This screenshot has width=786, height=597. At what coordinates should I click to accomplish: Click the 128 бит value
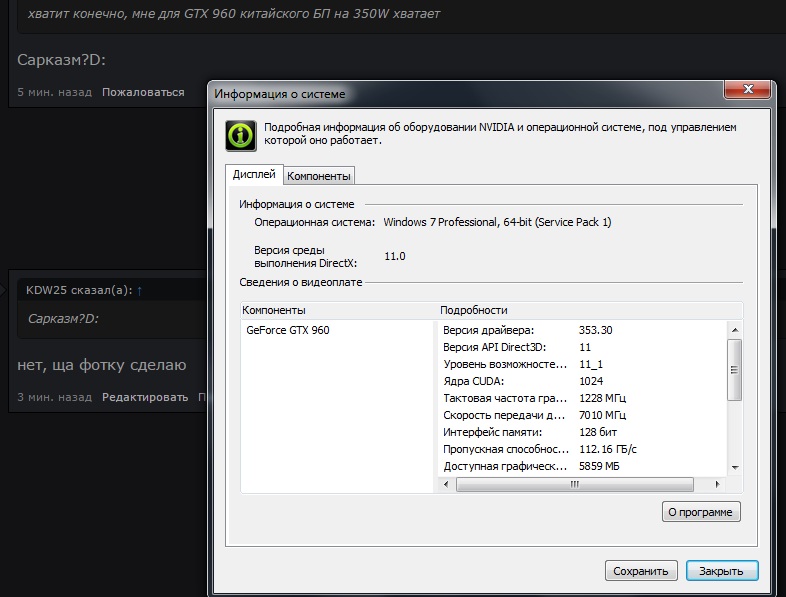pyautogui.click(x=598, y=432)
